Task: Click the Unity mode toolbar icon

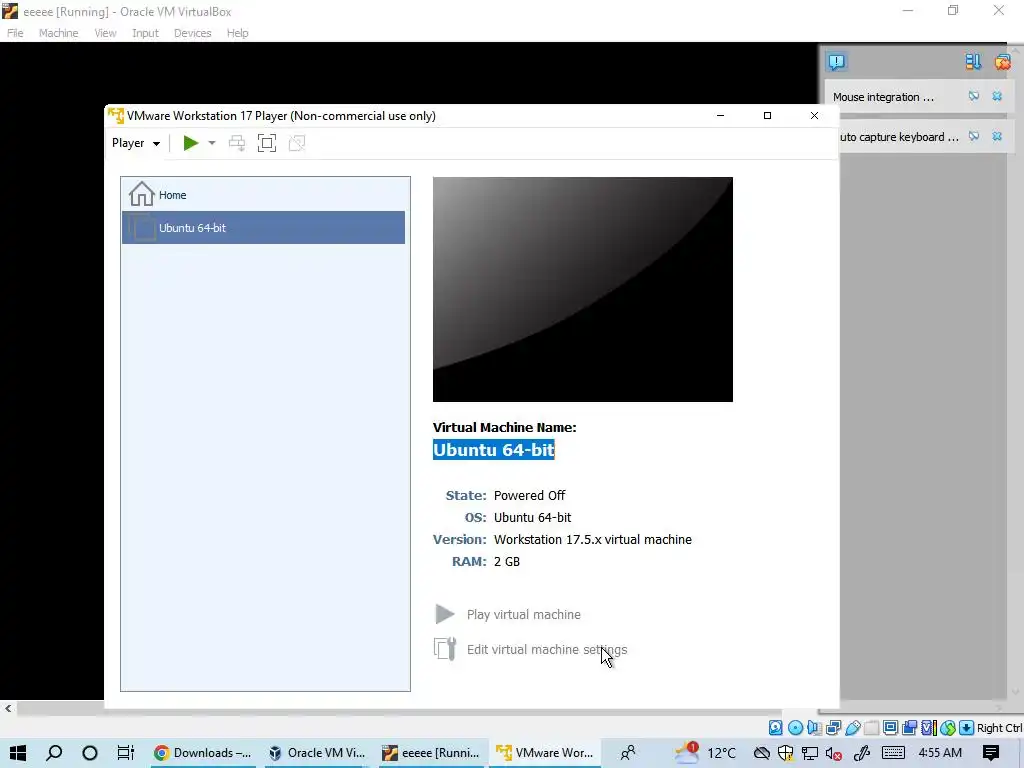Action: coord(296,143)
